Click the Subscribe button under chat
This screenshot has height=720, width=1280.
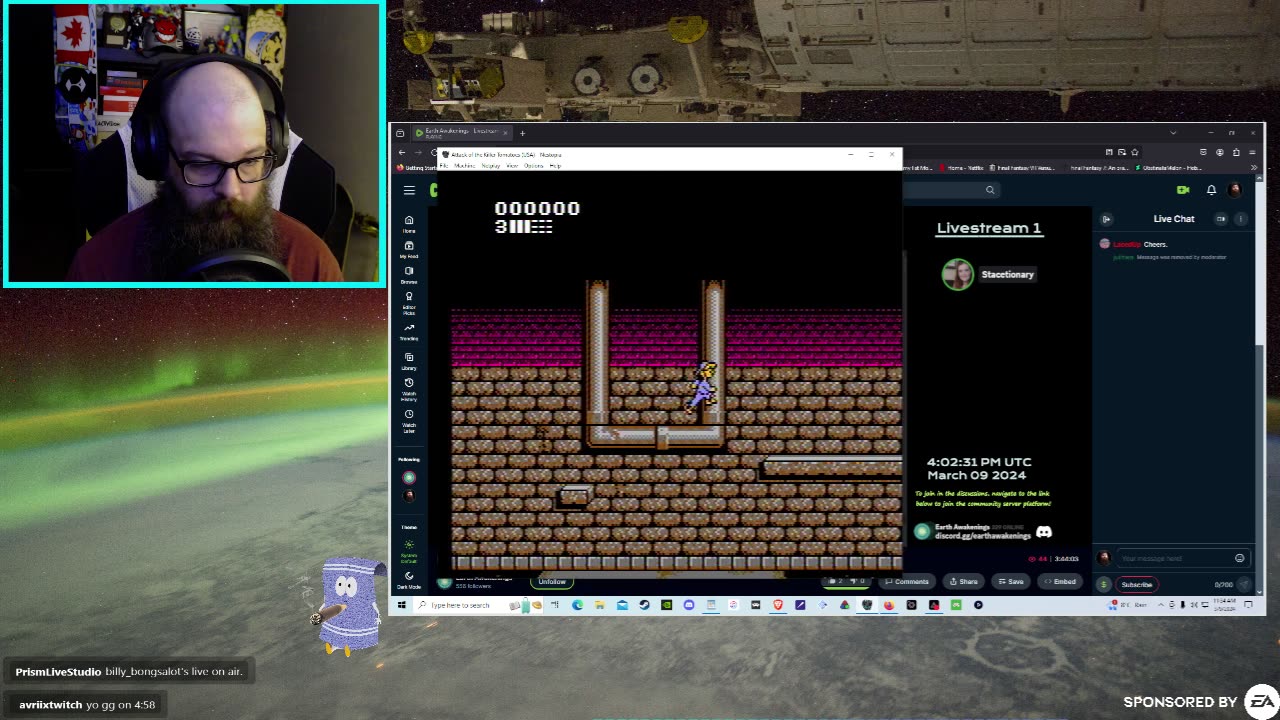click(1136, 584)
